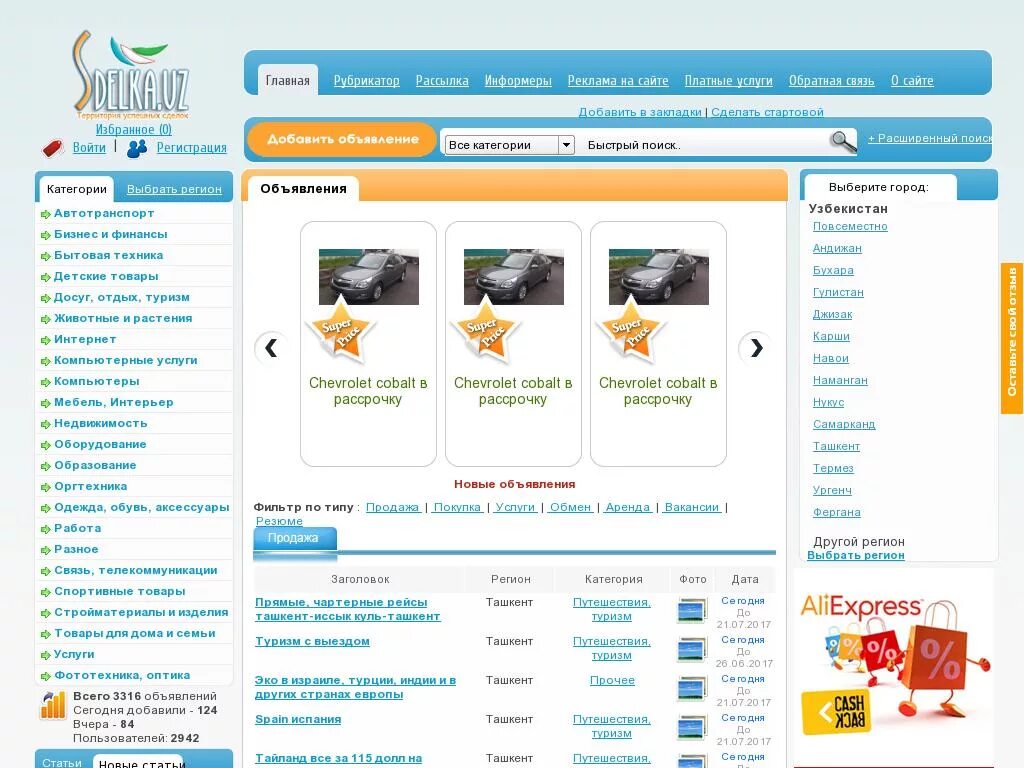Open the Расширенный поиск link

(930, 138)
